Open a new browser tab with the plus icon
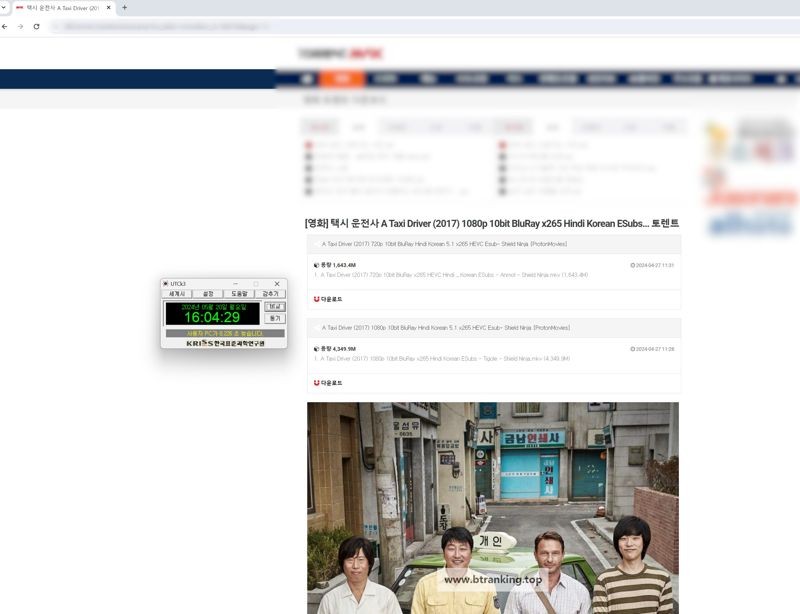This screenshot has height=614, width=800. pyautogui.click(x=124, y=8)
